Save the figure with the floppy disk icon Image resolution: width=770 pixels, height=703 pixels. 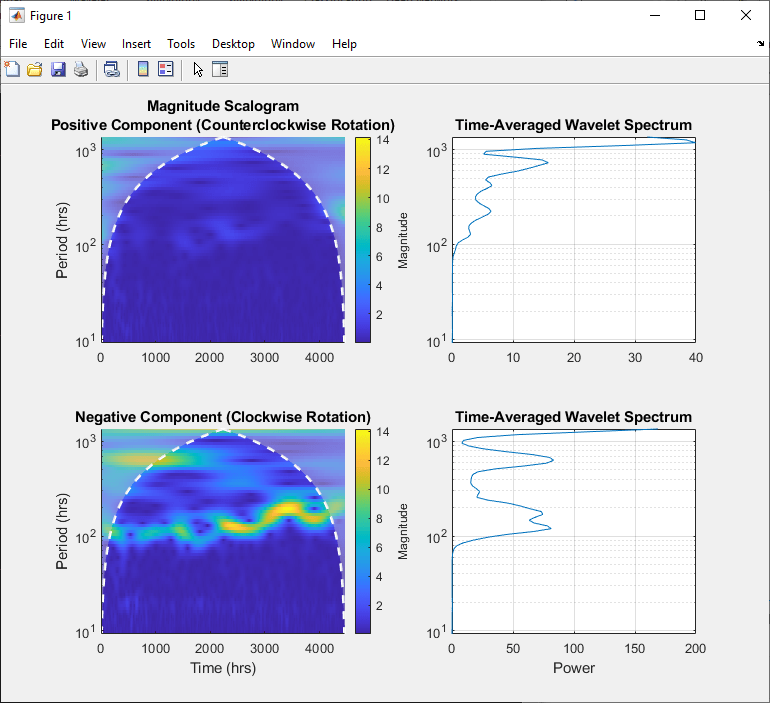58,69
